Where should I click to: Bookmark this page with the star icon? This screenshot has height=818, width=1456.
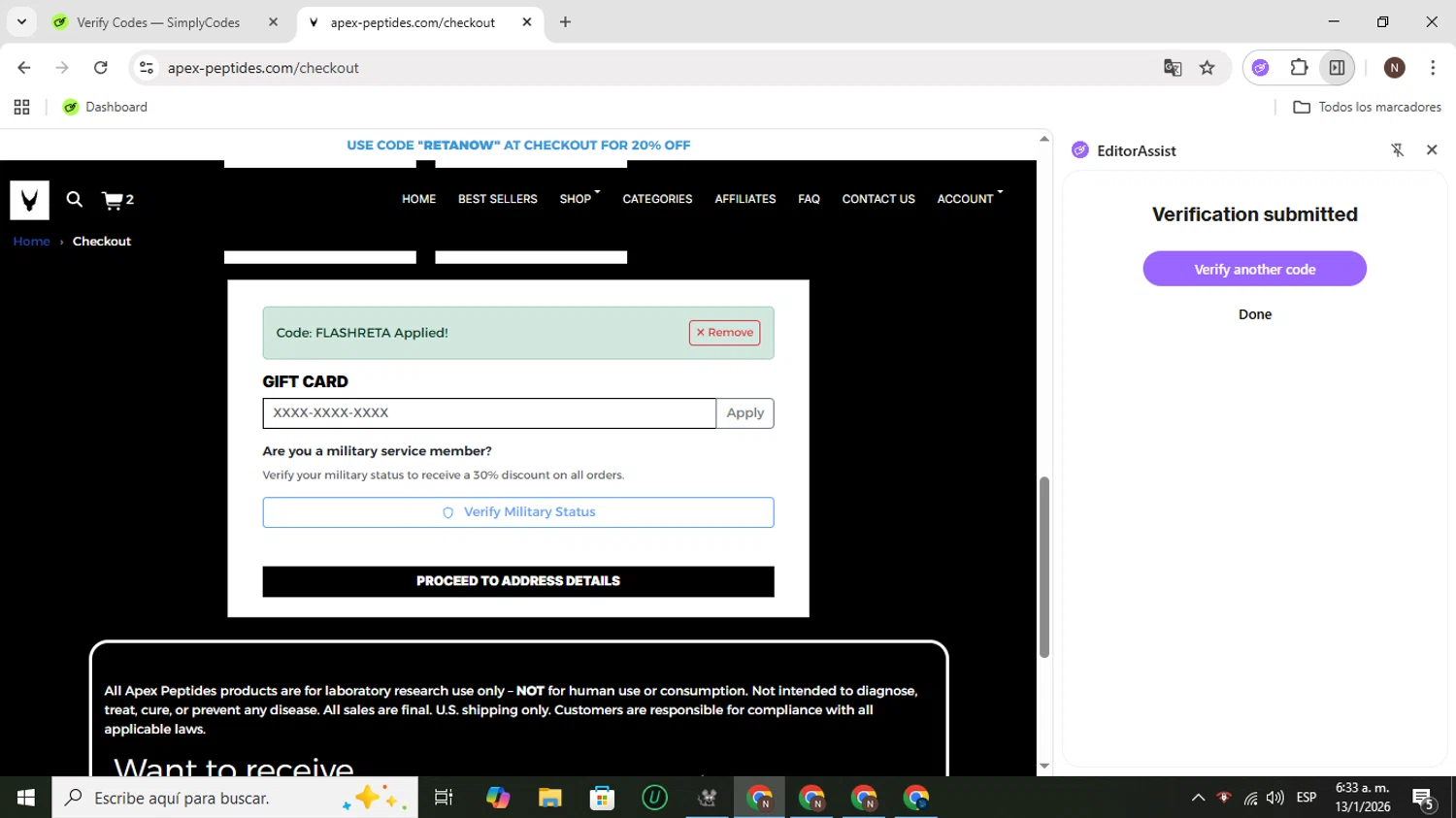pyautogui.click(x=1207, y=68)
